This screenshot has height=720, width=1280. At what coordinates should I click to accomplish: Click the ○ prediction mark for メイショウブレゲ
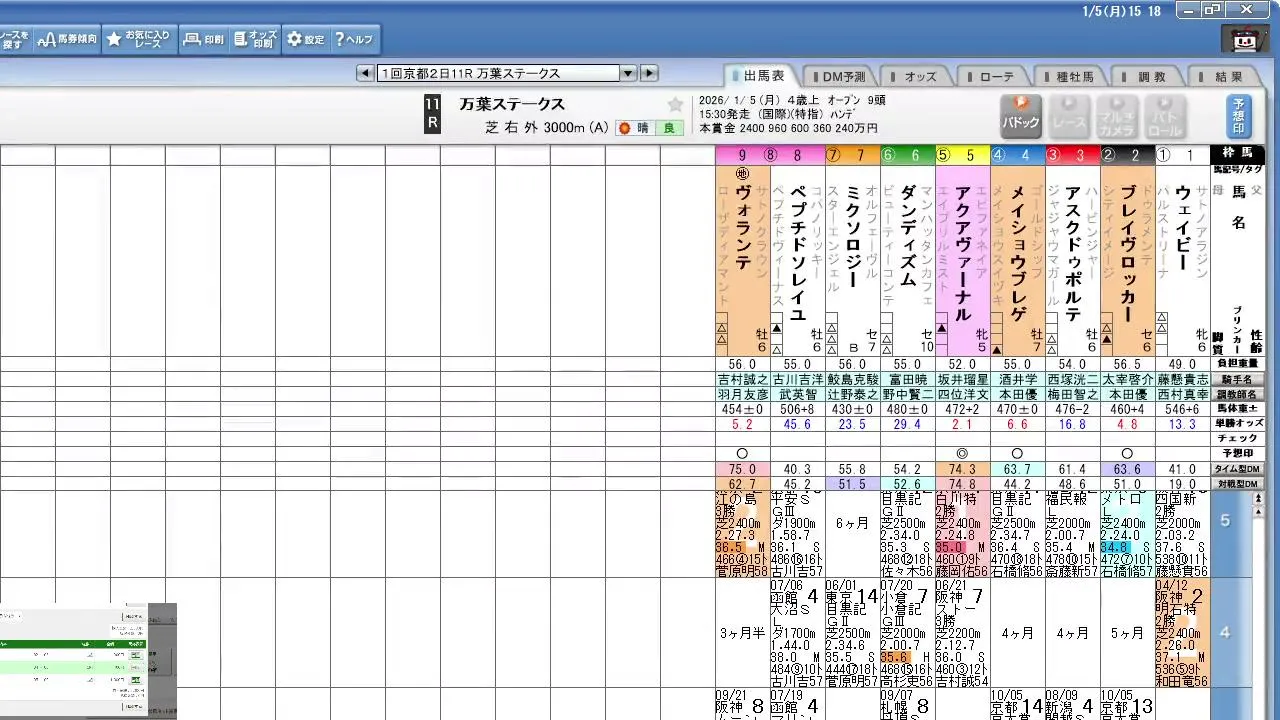click(x=1017, y=453)
